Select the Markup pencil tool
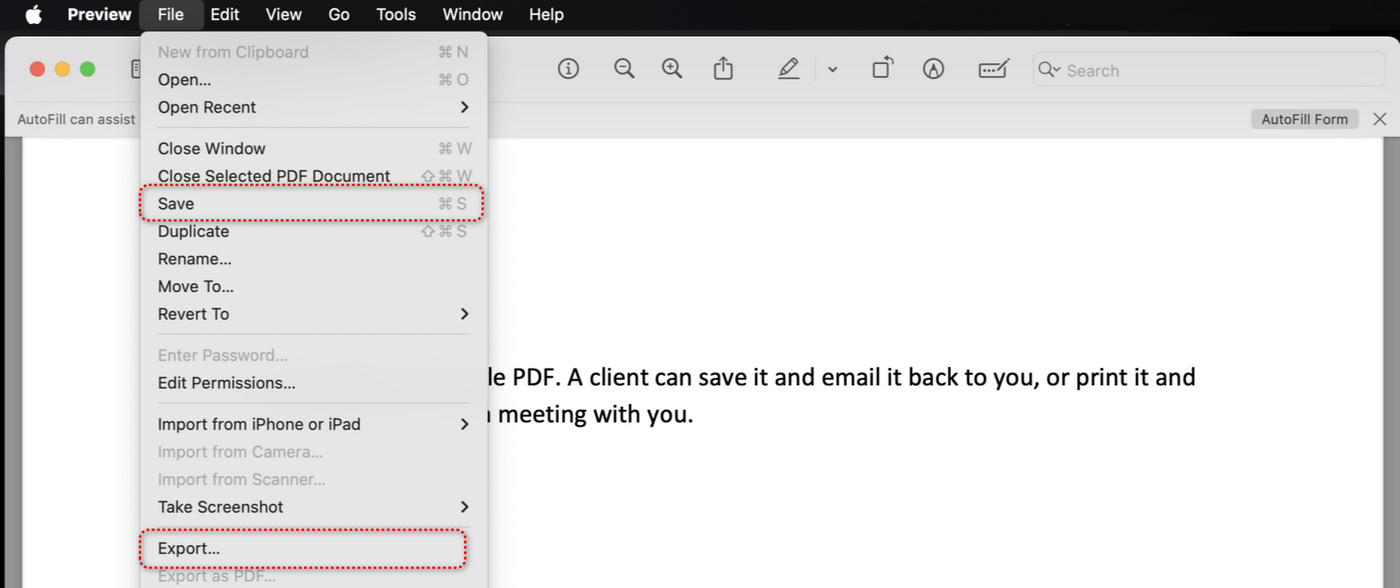The image size is (1400, 588). point(788,68)
